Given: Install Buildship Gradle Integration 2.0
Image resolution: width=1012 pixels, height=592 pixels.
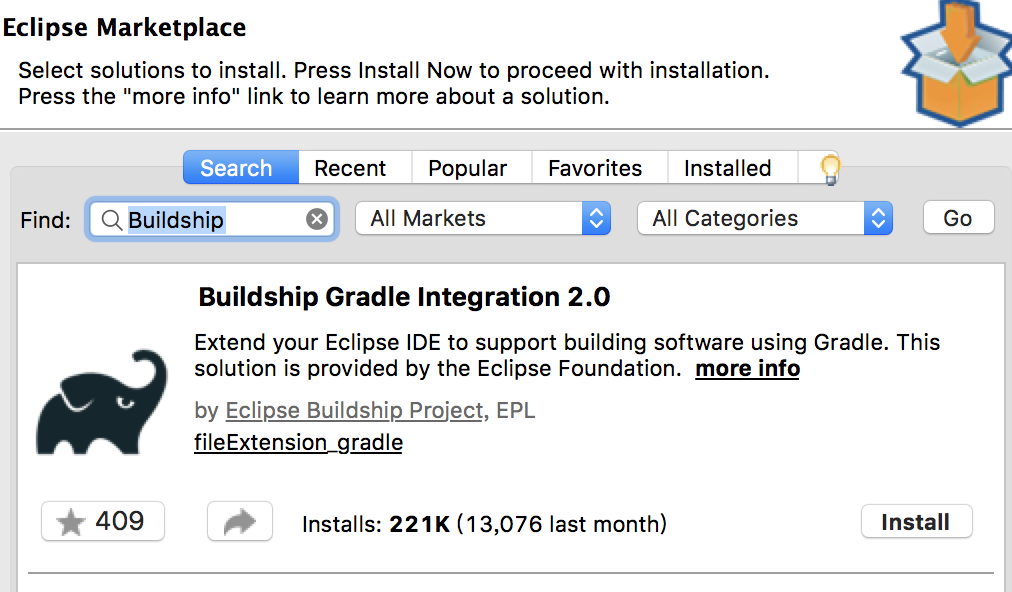Looking at the screenshot, I should coord(916,522).
